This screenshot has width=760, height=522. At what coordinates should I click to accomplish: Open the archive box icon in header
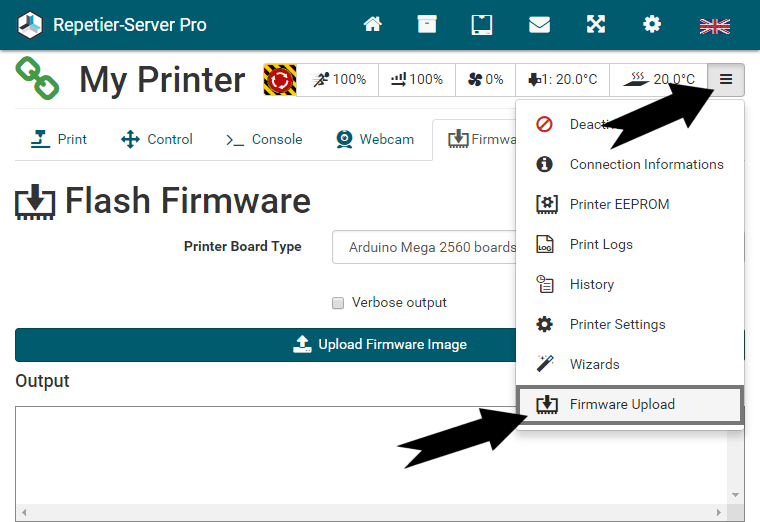click(x=427, y=25)
